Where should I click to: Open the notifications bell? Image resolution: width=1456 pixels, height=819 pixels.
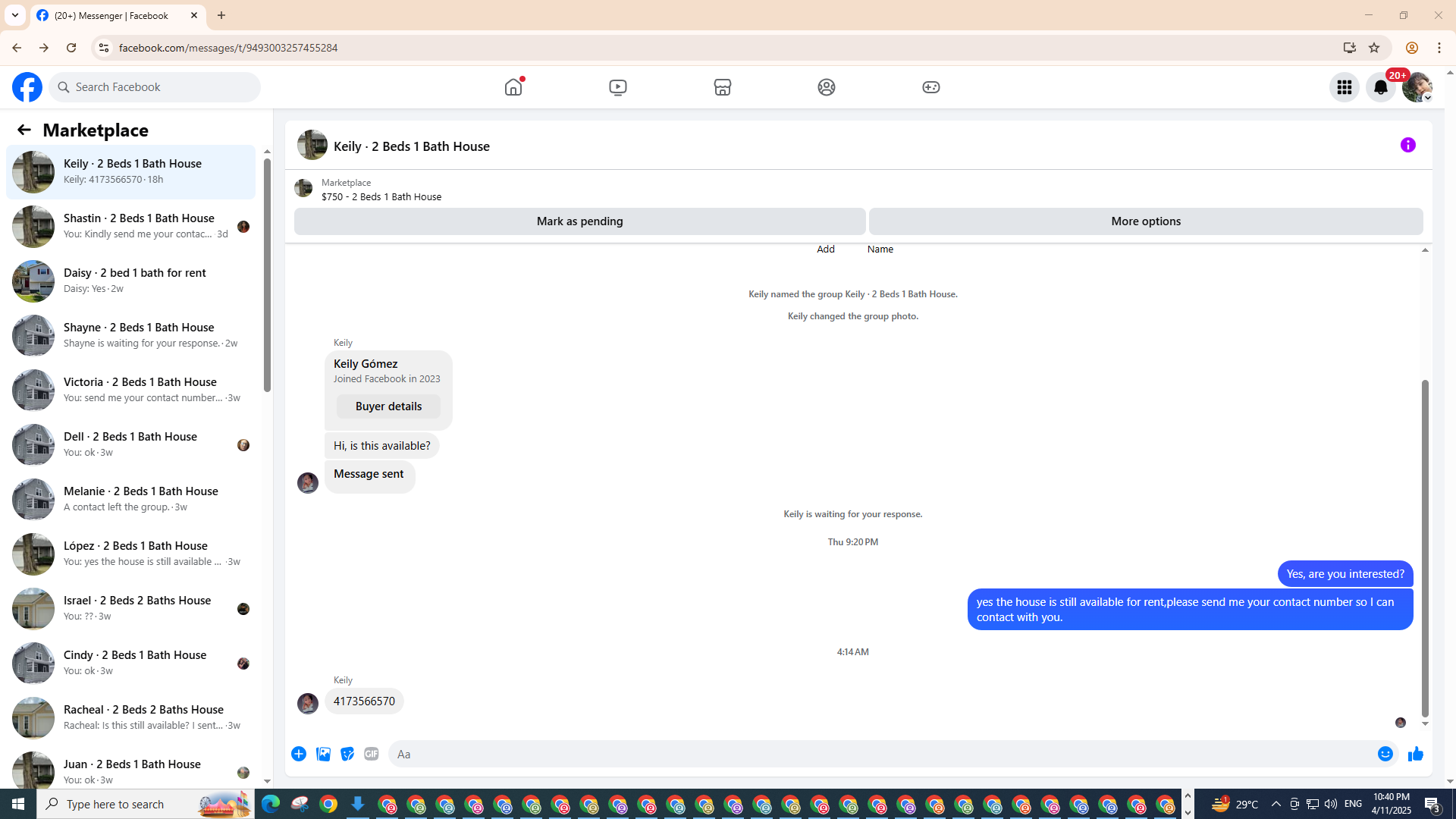(1381, 87)
